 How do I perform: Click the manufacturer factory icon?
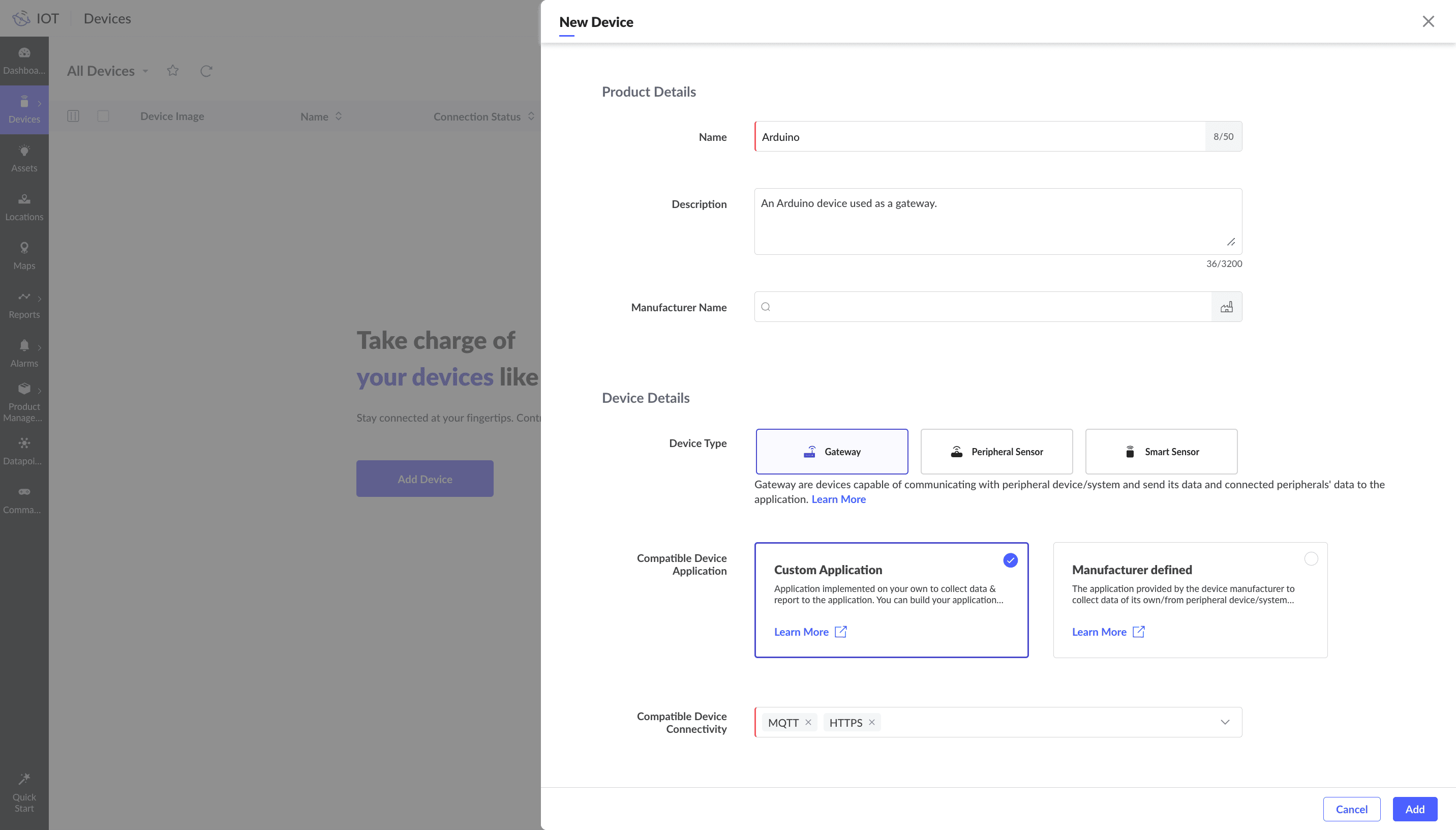point(1226,307)
